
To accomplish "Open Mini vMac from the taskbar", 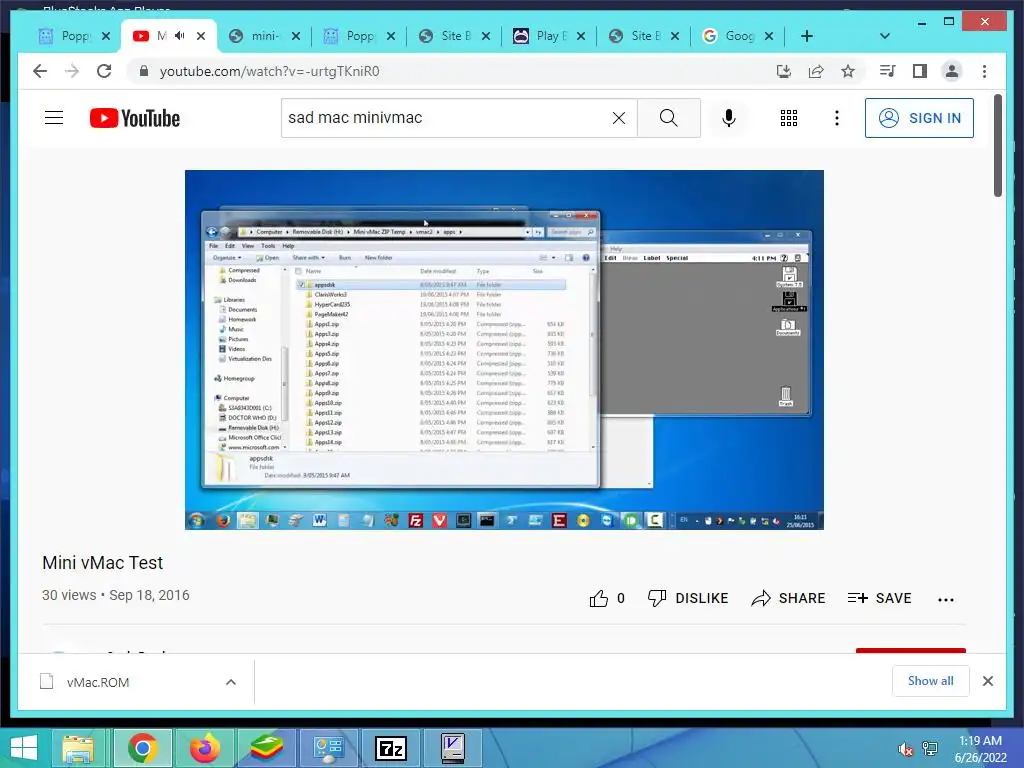I will (453, 748).
